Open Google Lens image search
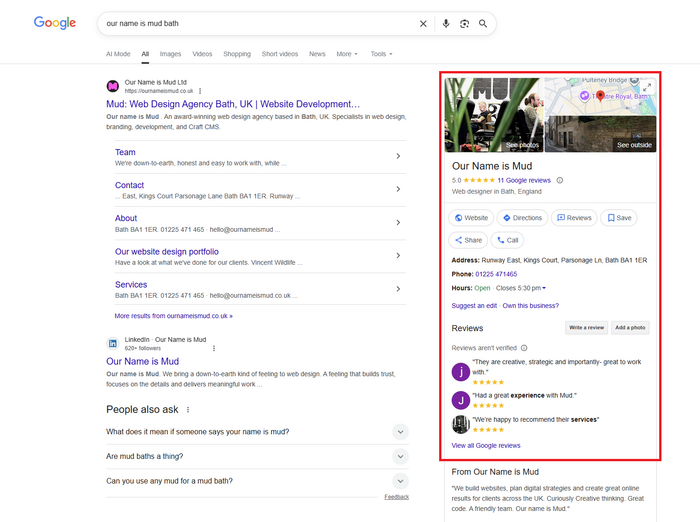This screenshot has width=700, height=522. [x=464, y=23]
